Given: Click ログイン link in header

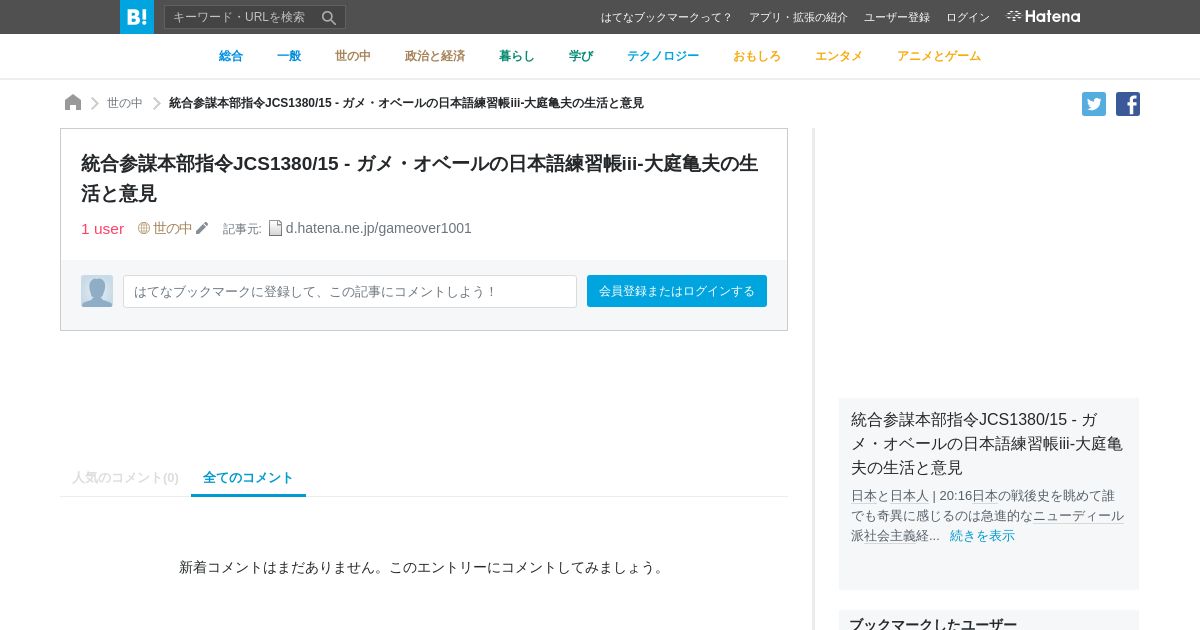Looking at the screenshot, I should pyautogui.click(x=968, y=17).
